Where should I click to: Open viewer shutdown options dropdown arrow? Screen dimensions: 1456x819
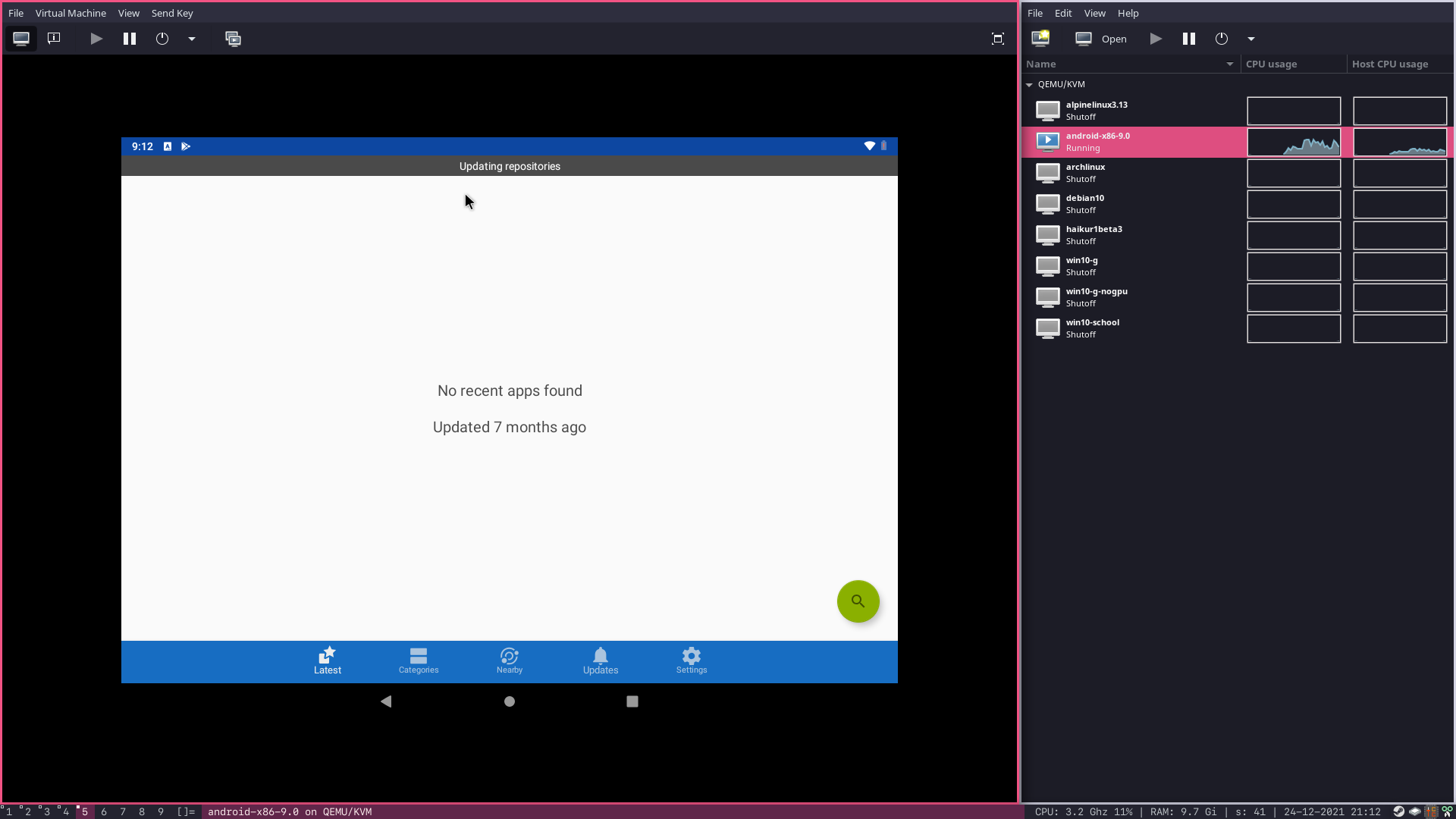(192, 39)
